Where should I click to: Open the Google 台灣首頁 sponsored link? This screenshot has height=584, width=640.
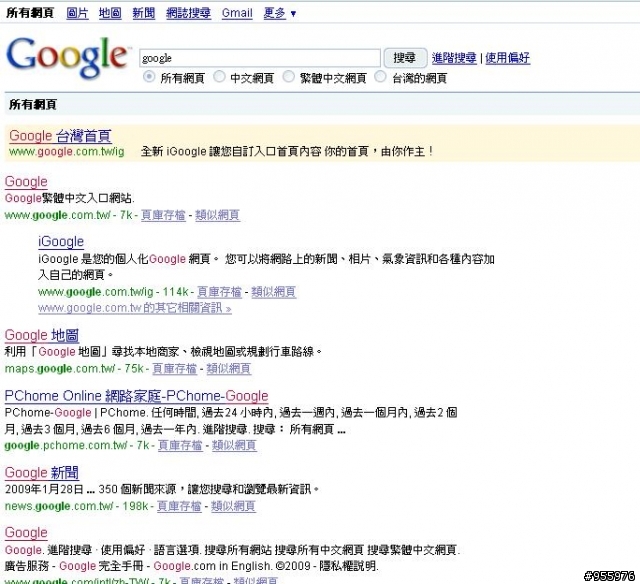(60, 136)
